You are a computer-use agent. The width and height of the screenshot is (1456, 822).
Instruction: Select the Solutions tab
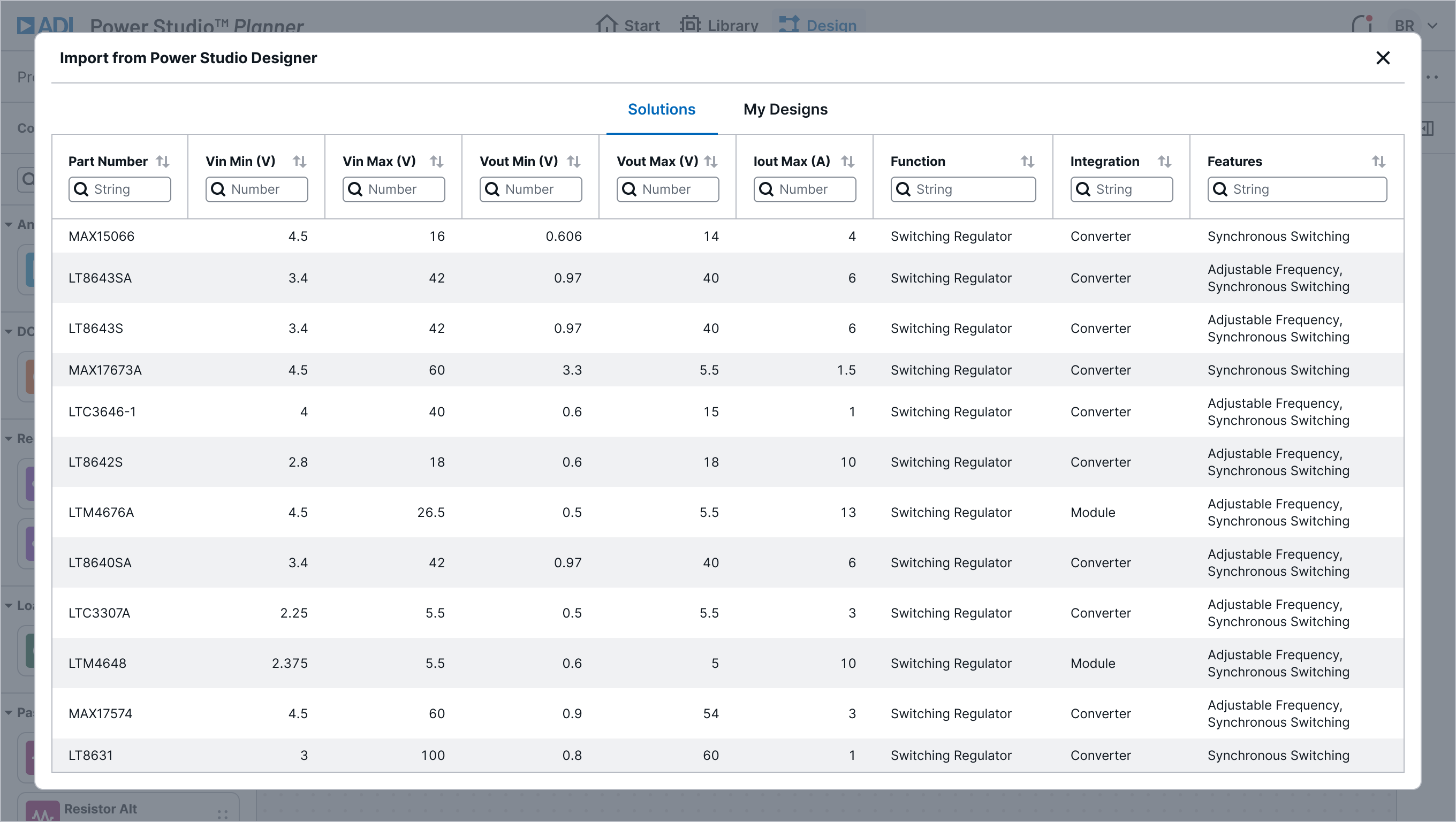(x=661, y=110)
